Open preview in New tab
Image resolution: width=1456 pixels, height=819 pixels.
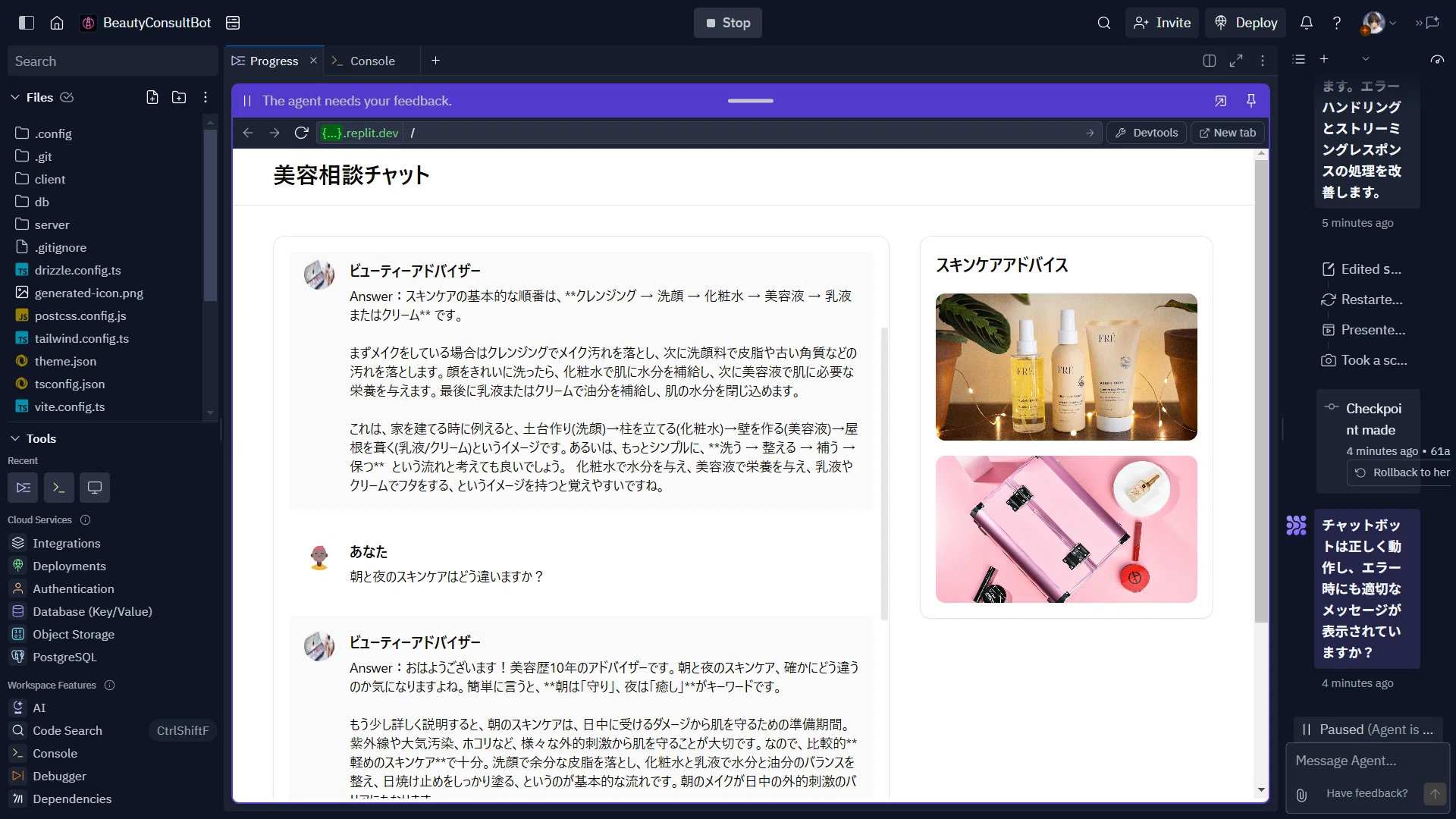click(x=1228, y=133)
